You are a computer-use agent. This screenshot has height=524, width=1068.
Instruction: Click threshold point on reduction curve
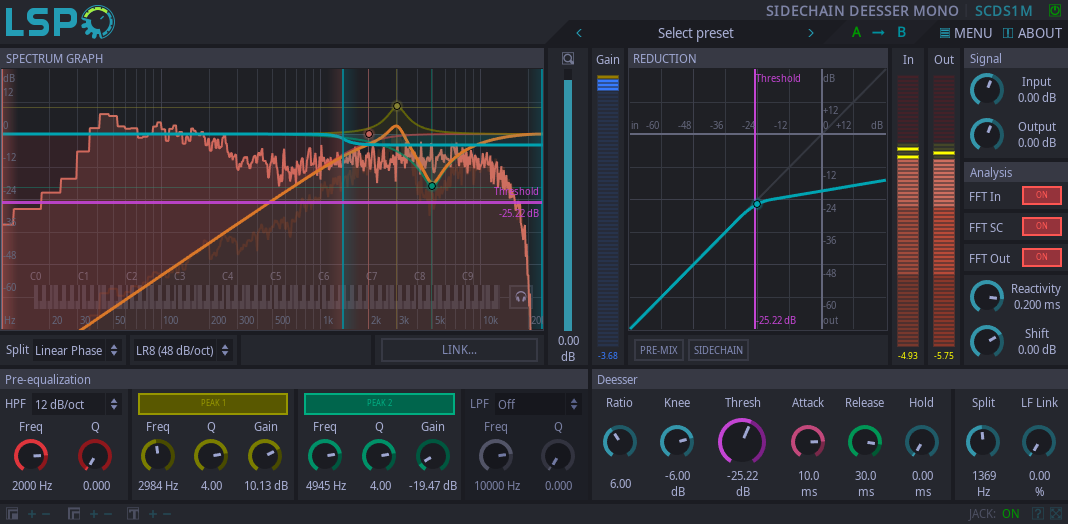(756, 204)
